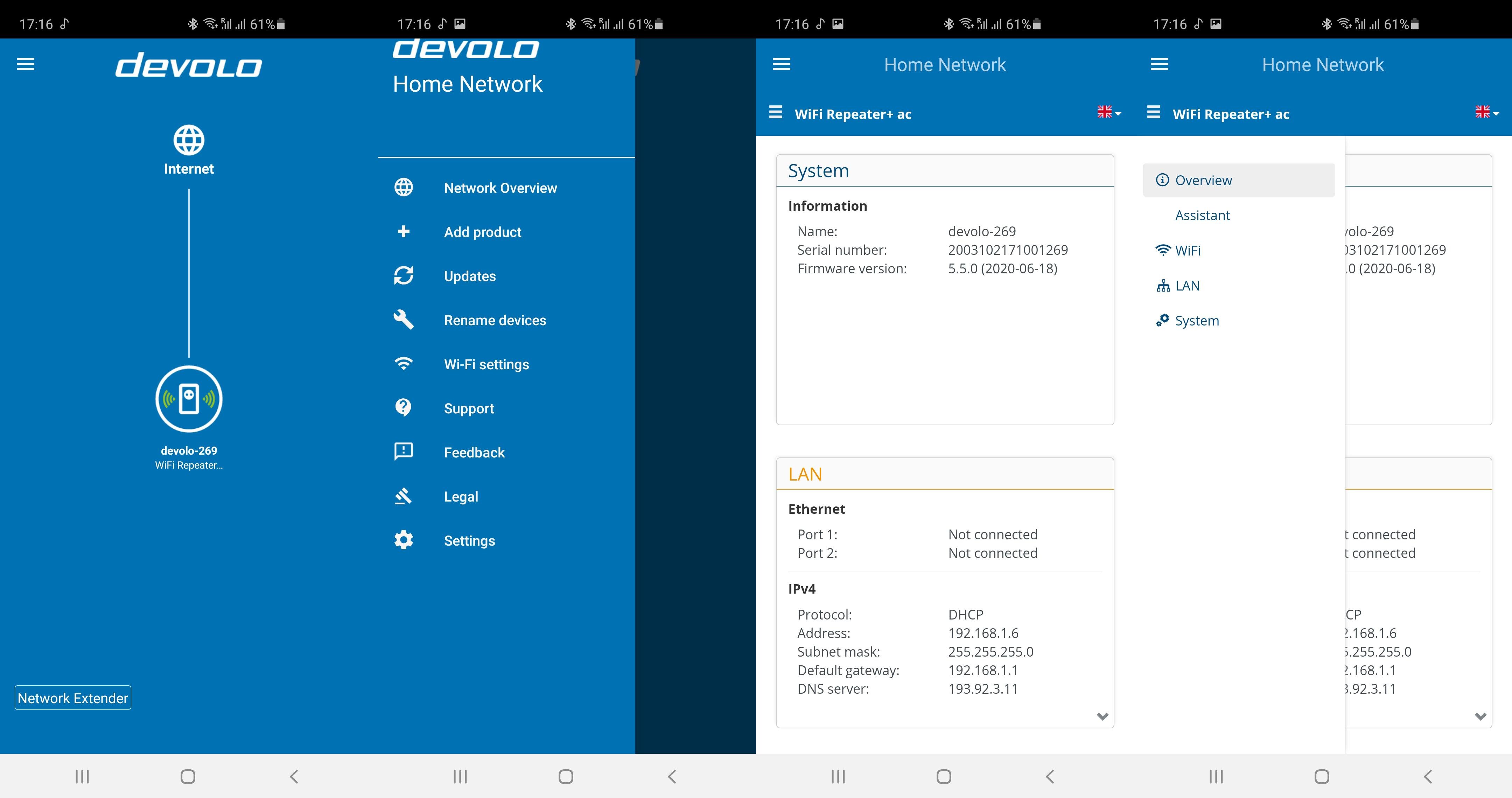Tap the refresh arrows Updates icon

click(x=403, y=275)
